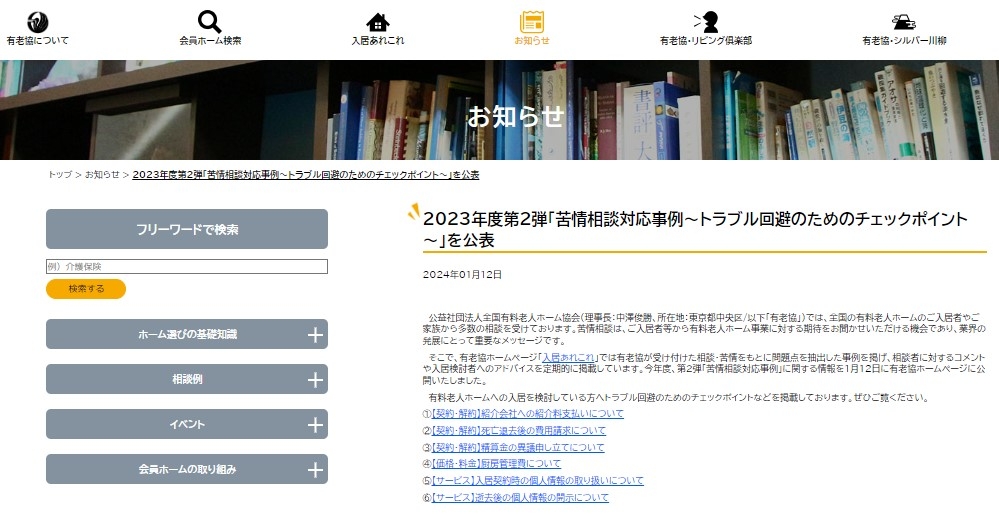Open the 会員ホーム検索 menu label
The width and height of the screenshot is (999, 514).
(x=210, y=41)
